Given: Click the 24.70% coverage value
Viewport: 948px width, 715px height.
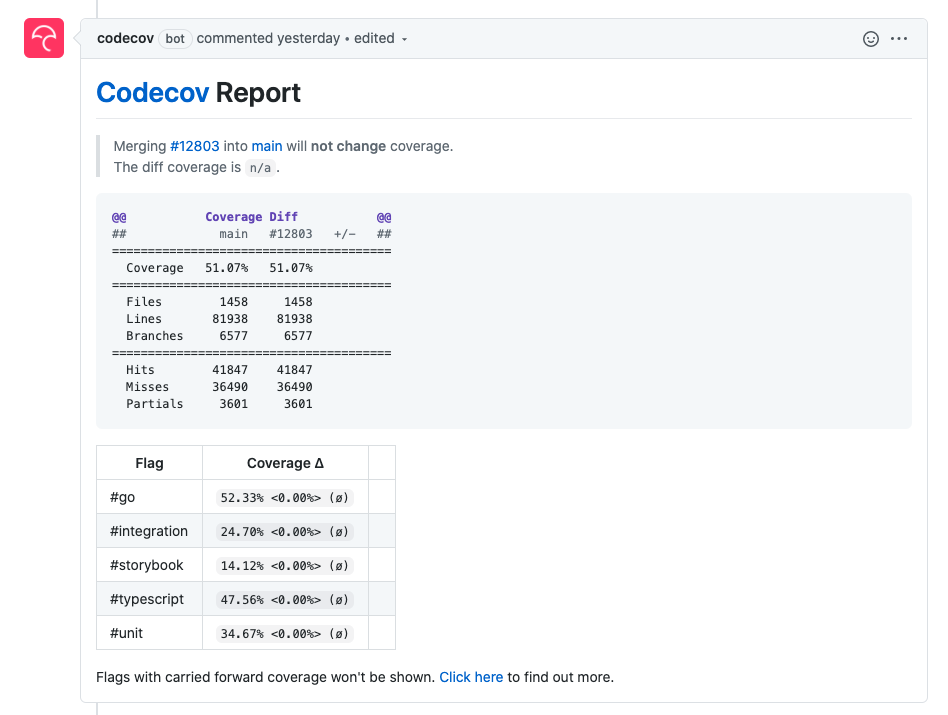Looking at the screenshot, I should [284, 531].
